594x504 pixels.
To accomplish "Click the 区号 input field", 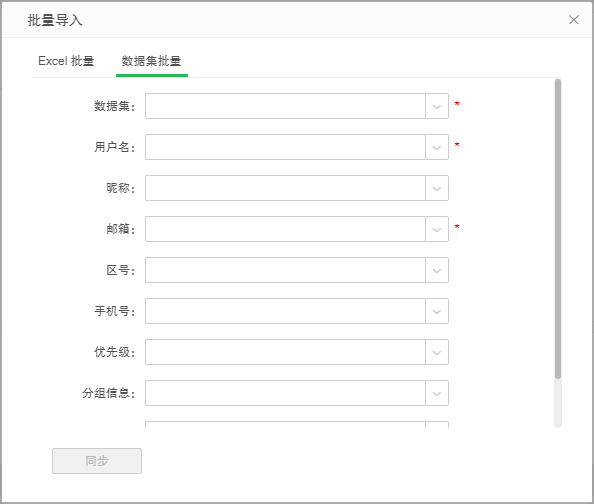I will tap(285, 270).
